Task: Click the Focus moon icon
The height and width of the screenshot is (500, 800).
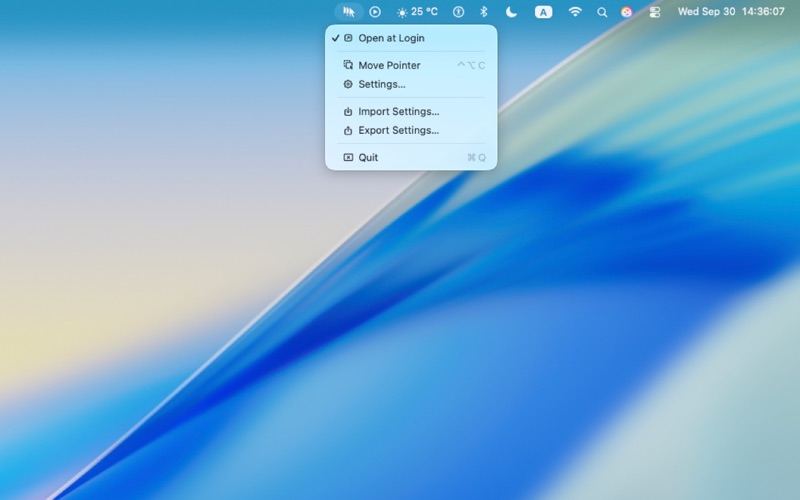Action: coord(511,12)
